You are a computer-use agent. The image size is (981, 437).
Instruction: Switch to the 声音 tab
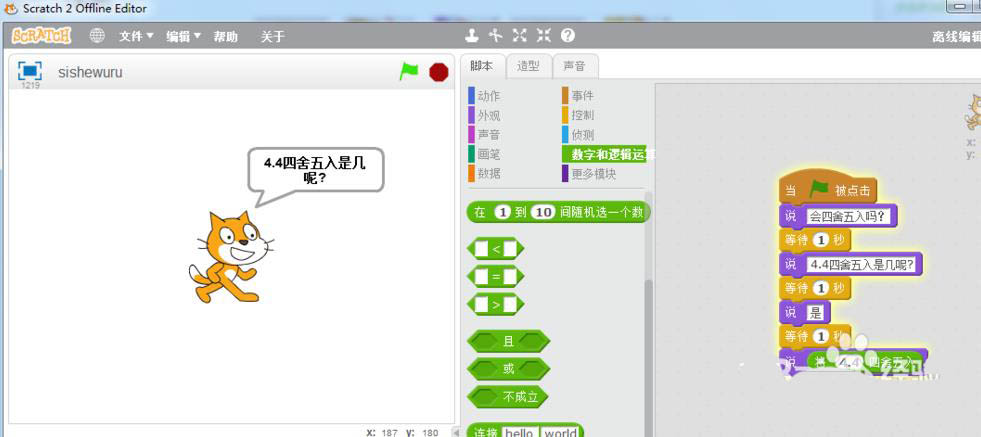point(575,66)
